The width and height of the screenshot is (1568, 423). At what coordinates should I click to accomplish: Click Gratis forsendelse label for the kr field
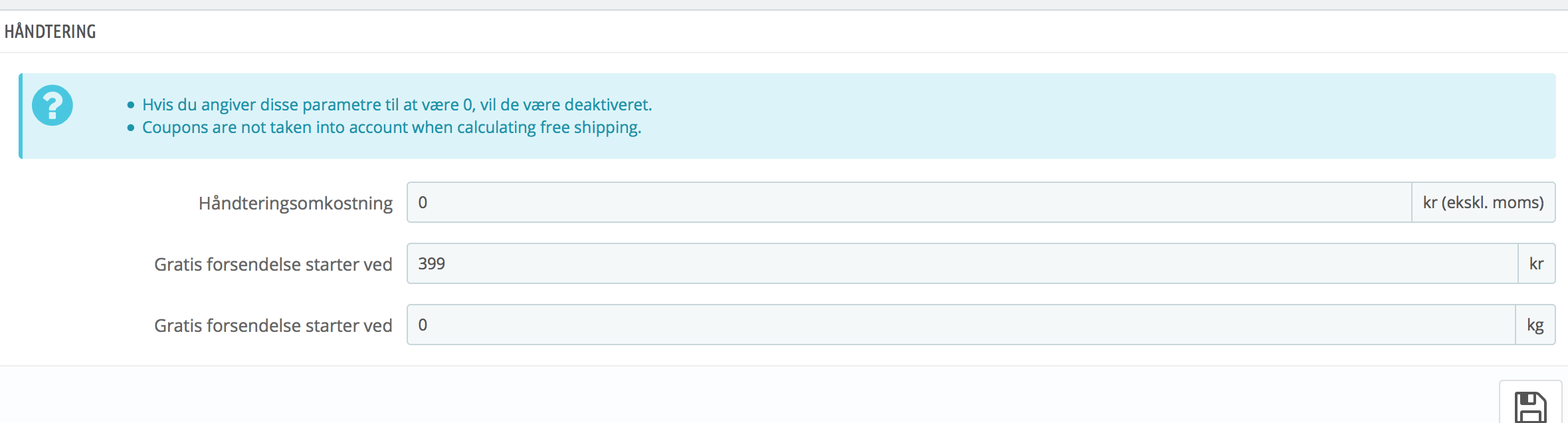pos(273,264)
